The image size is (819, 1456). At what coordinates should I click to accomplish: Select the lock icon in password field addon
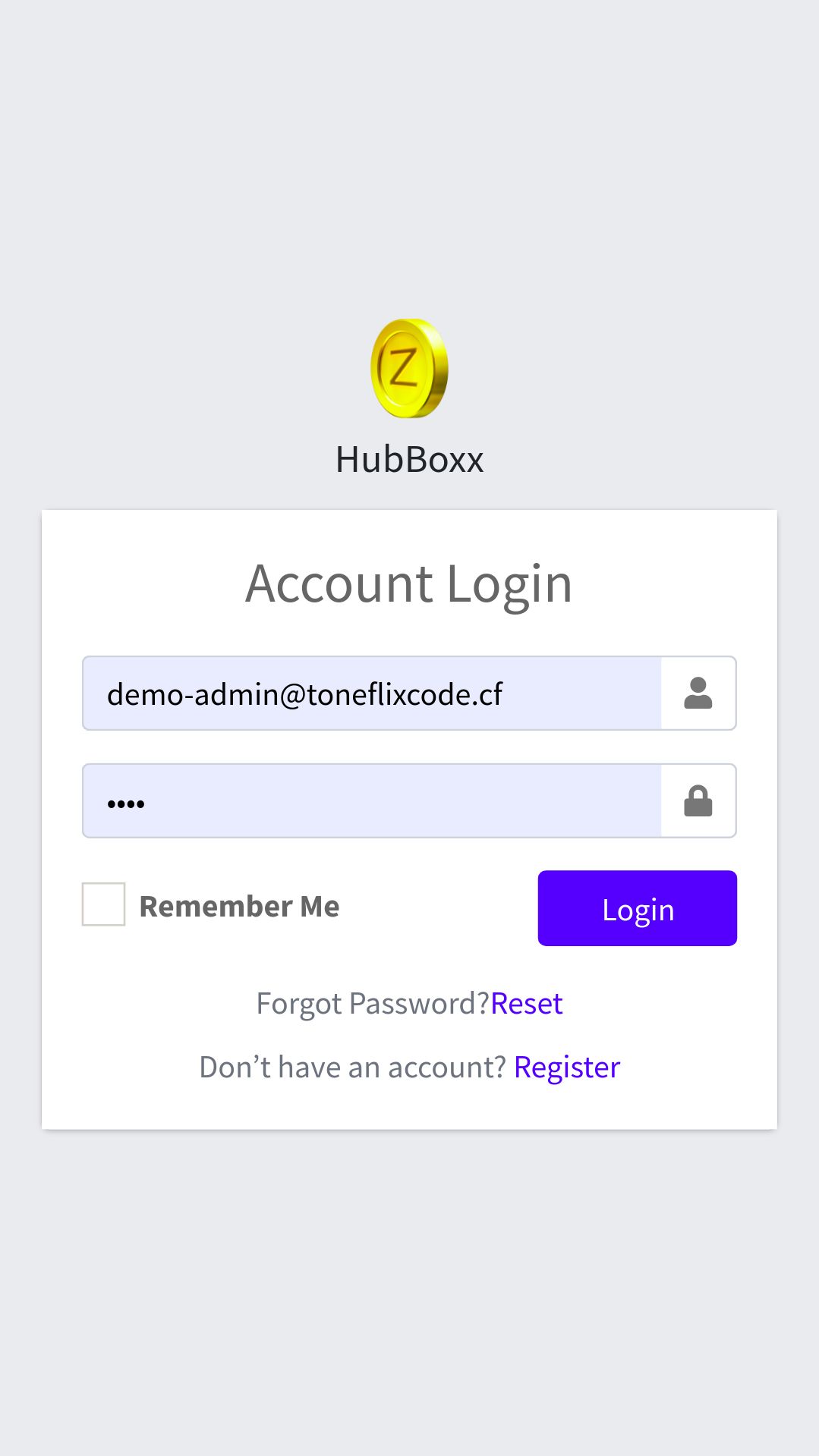pyautogui.click(x=698, y=801)
